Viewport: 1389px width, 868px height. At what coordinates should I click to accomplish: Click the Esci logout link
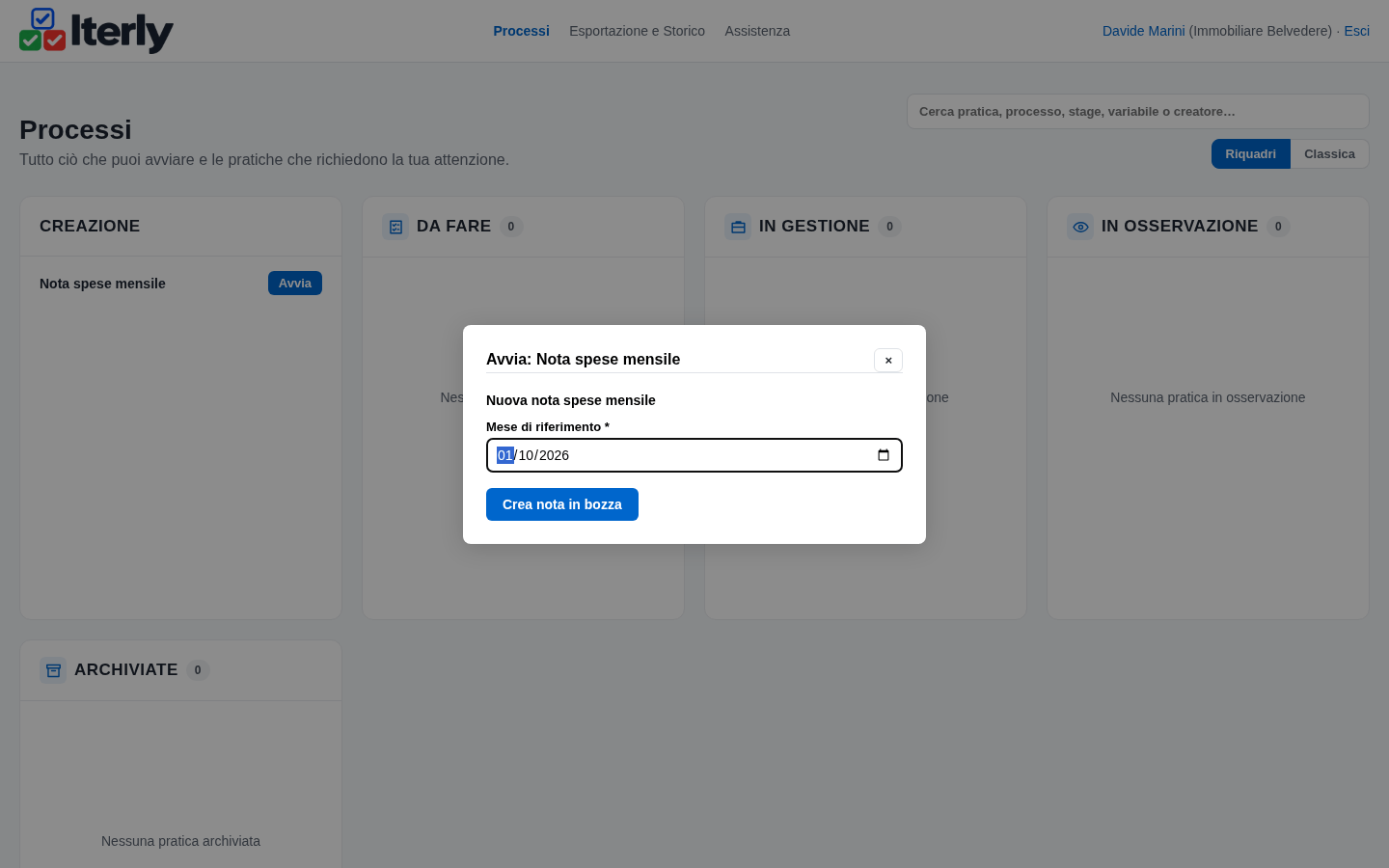pyautogui.click(x=1356, y=31)
